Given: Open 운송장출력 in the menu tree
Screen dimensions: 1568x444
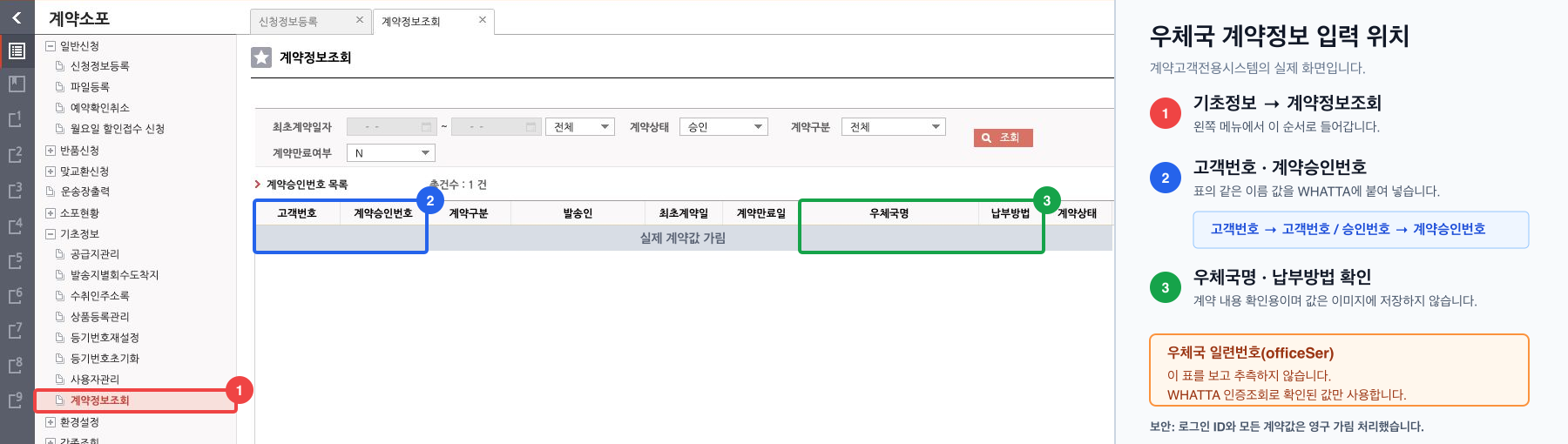Looking at the screenshot, I should point(84,192).
